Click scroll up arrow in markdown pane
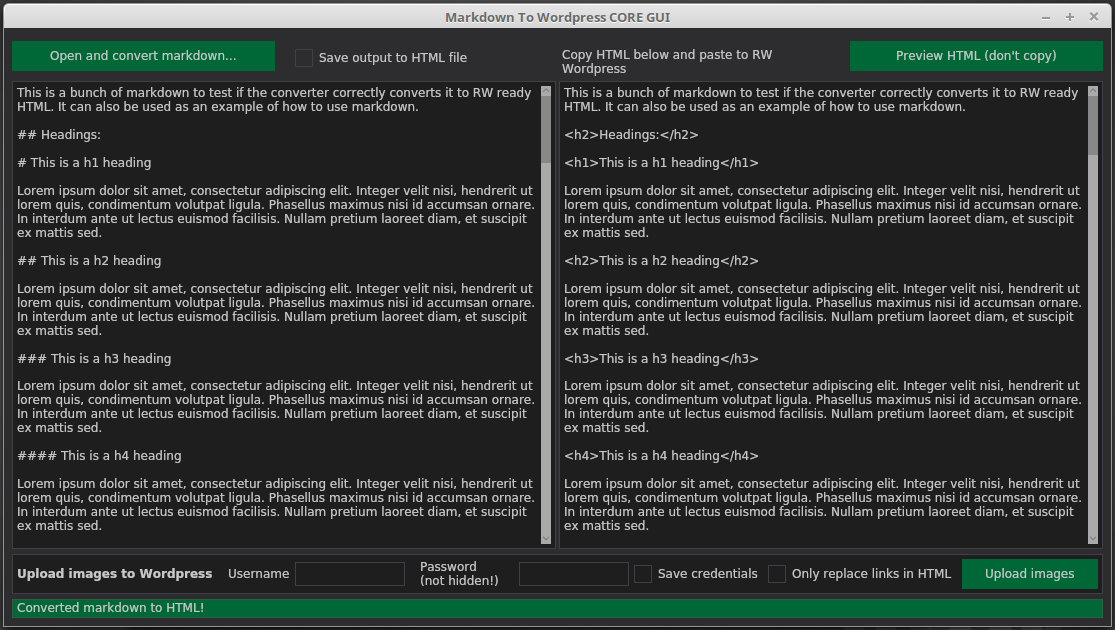1115x630 pixels. point(546,91)
